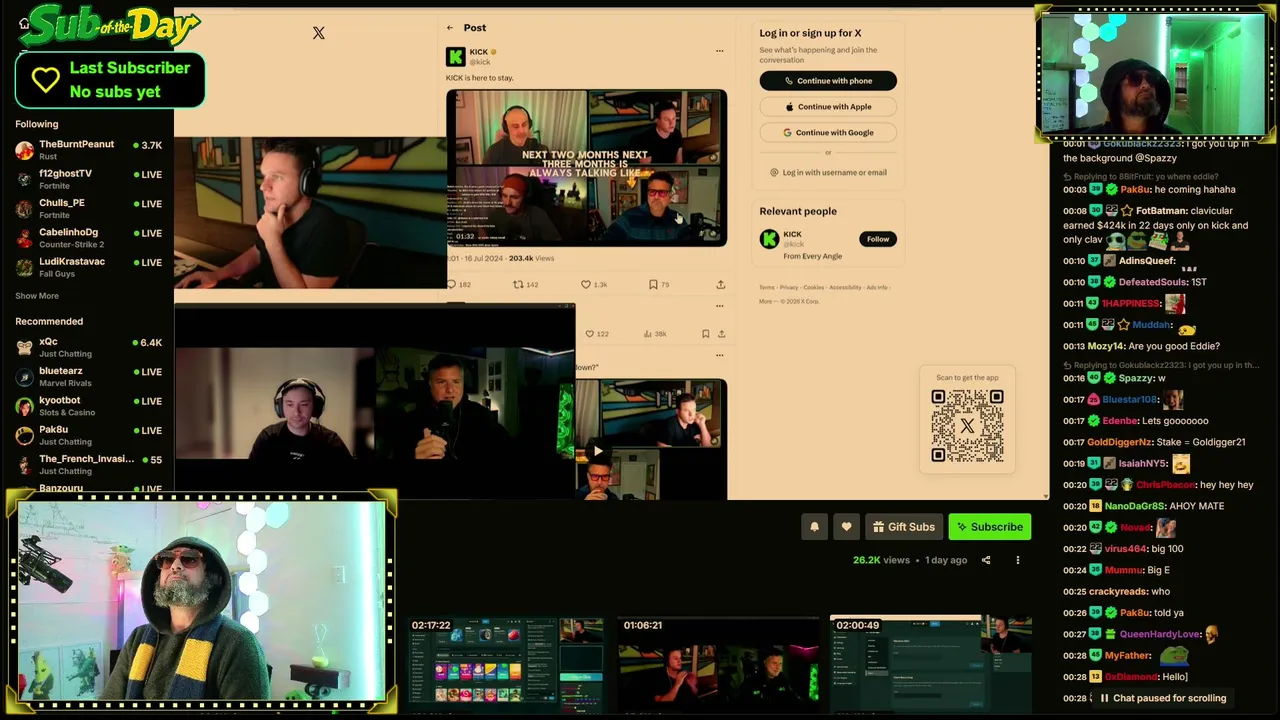Expand the Following list with Show More
This screenshot has height=720, width=1280.
37,296
